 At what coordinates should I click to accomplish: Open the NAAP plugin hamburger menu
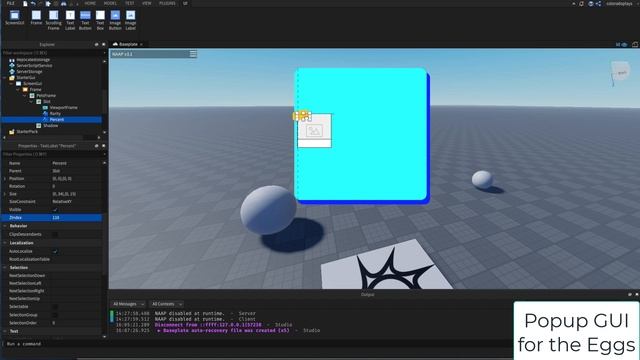(x=193, y=54)
